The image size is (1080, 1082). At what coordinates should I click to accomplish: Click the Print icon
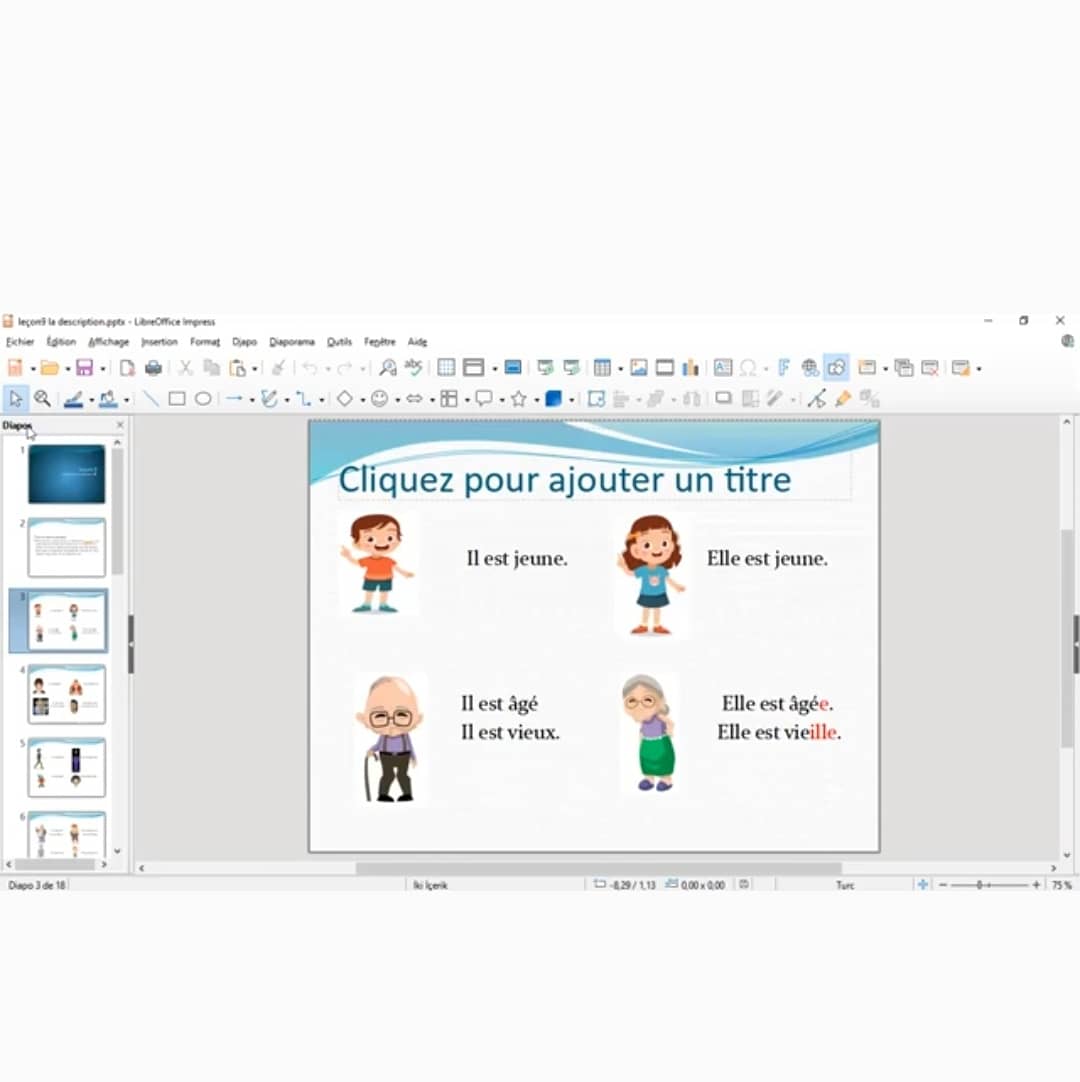click(x=153, y=368)
